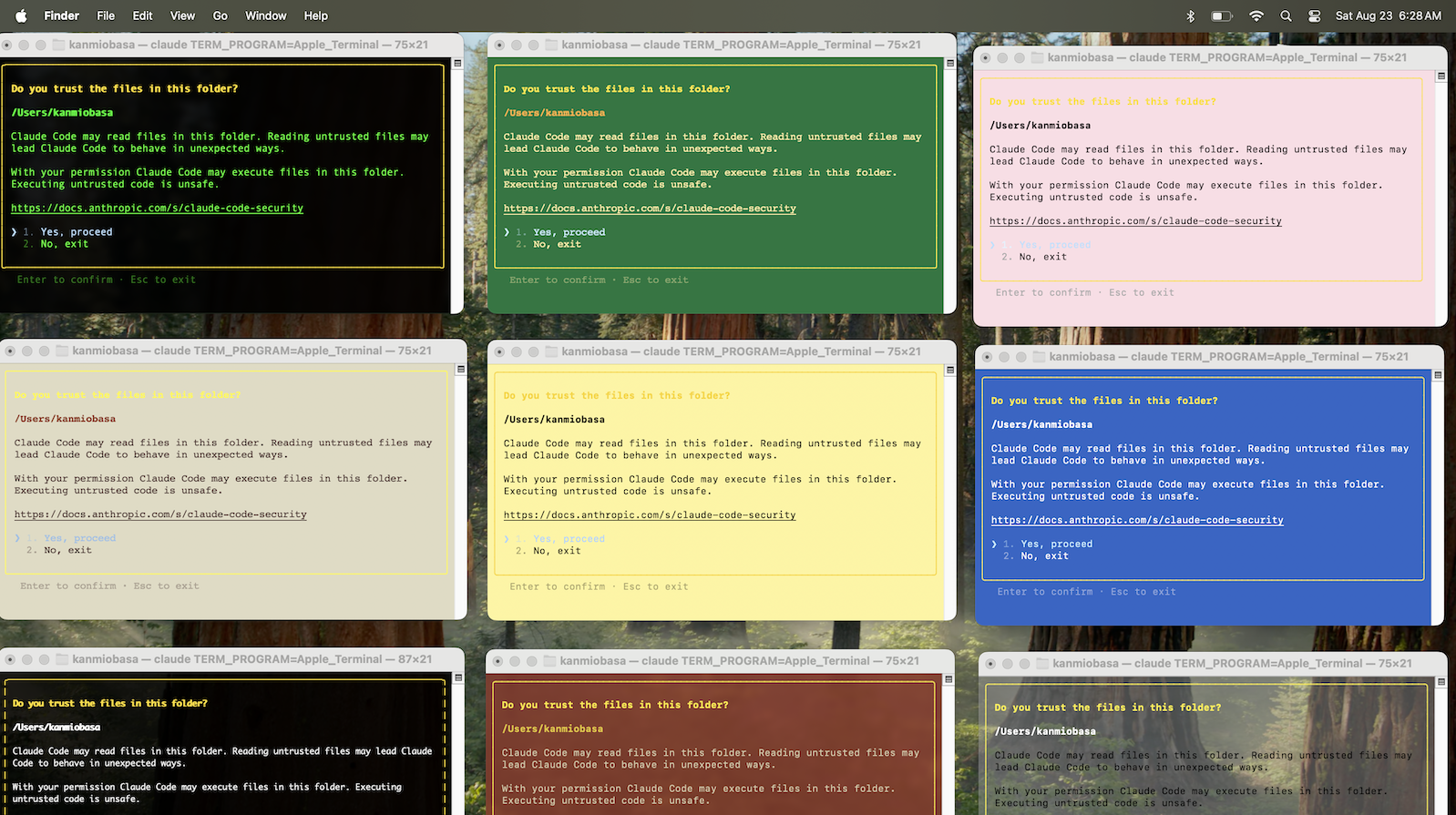The height and width of the screenshot is (815, 1456).
Task: Open the Apple menu
Action: point(22,15)
